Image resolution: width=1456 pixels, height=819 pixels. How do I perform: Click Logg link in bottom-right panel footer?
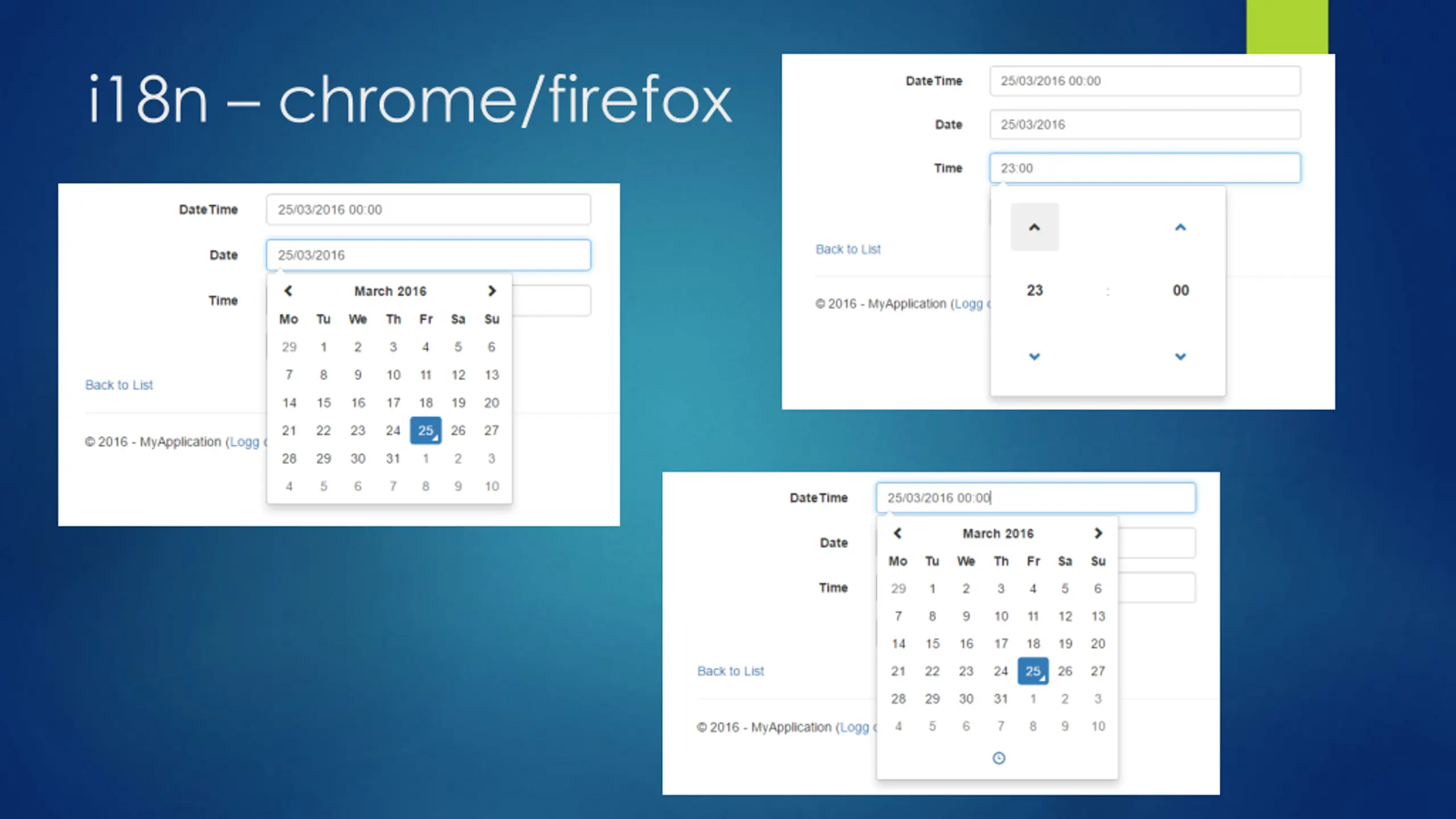854,727
